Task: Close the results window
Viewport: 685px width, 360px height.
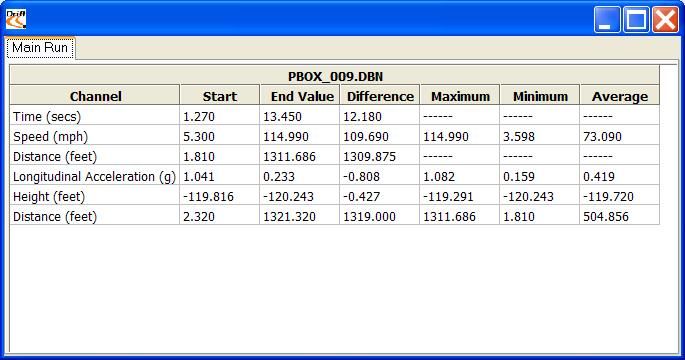Action: point(665,20)
